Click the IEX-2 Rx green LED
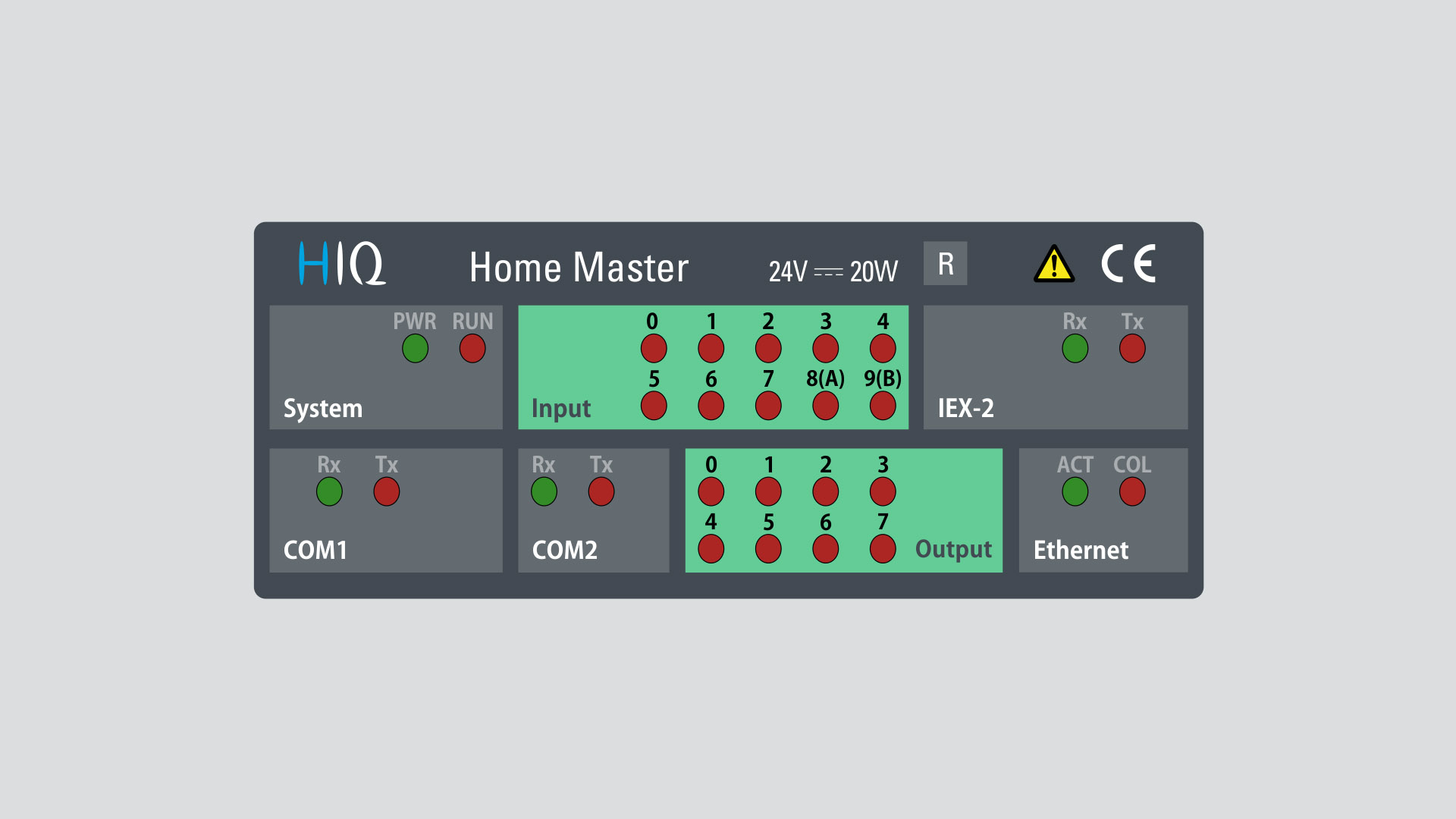Viewport: 1456px width, 819px height. pyautogui.click(x=1075, y=349)
